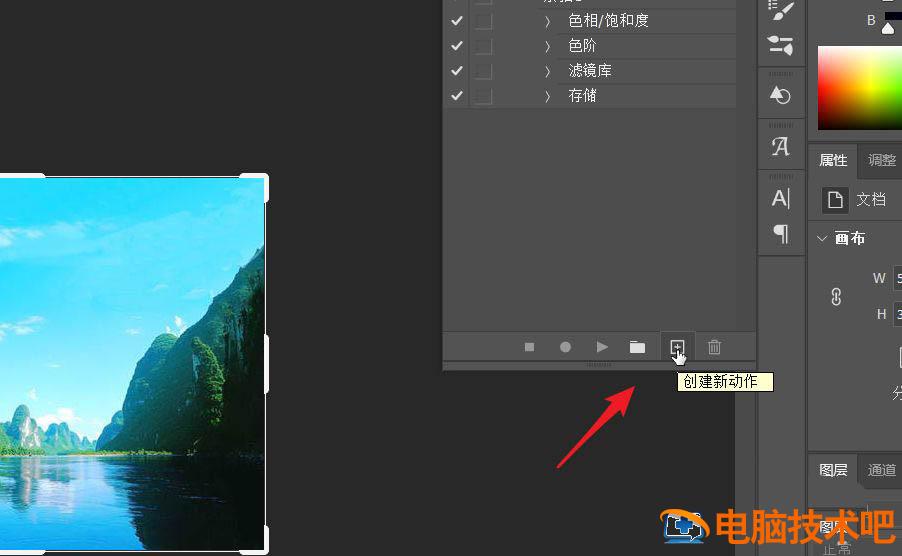Open the Character panel icon
Image resolution: width=902 pixels, height=556 pixels.
(x=781, y=198)
